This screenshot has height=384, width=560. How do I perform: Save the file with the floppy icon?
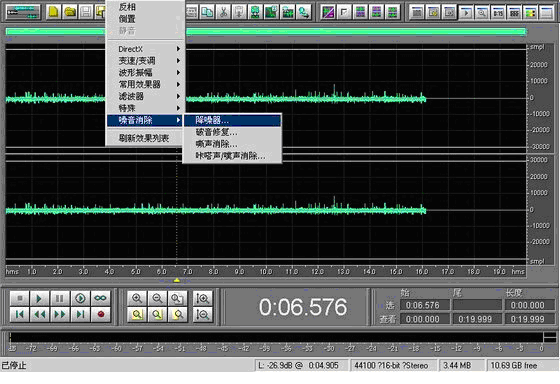86,12
